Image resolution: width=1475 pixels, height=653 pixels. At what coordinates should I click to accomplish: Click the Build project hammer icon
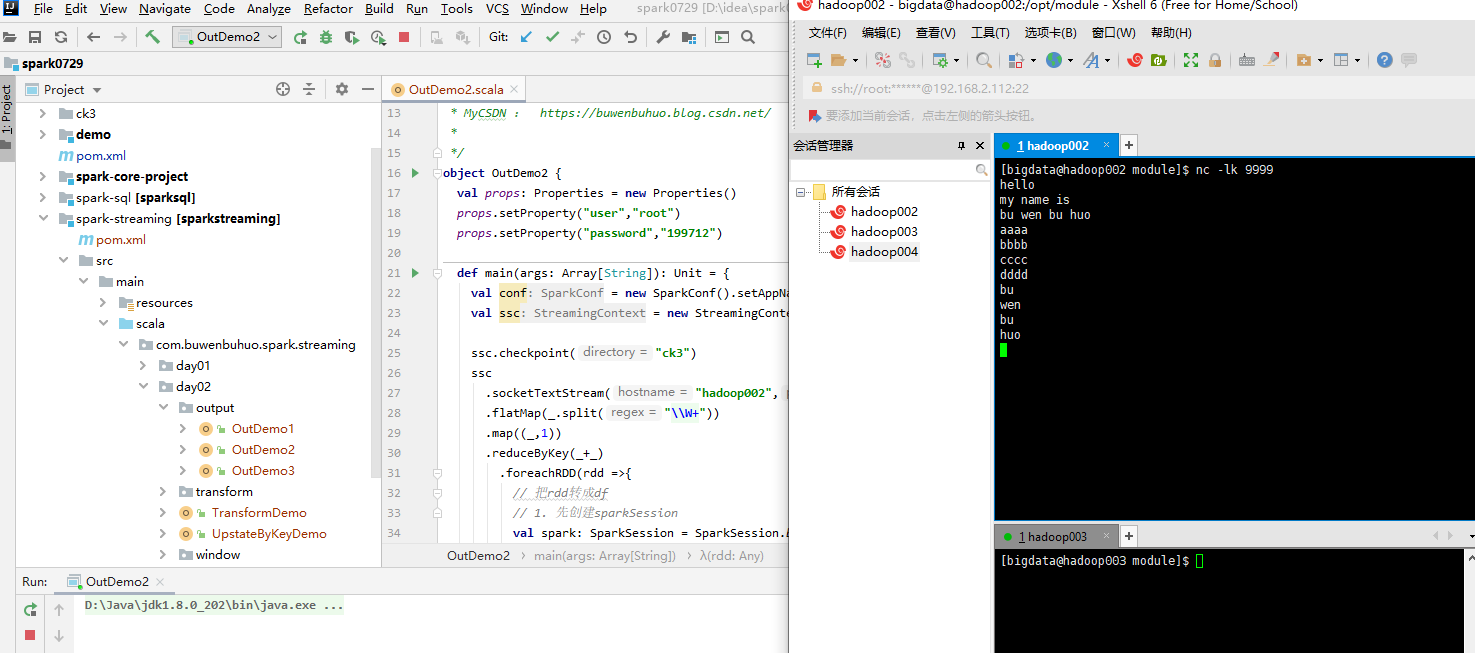152,37
